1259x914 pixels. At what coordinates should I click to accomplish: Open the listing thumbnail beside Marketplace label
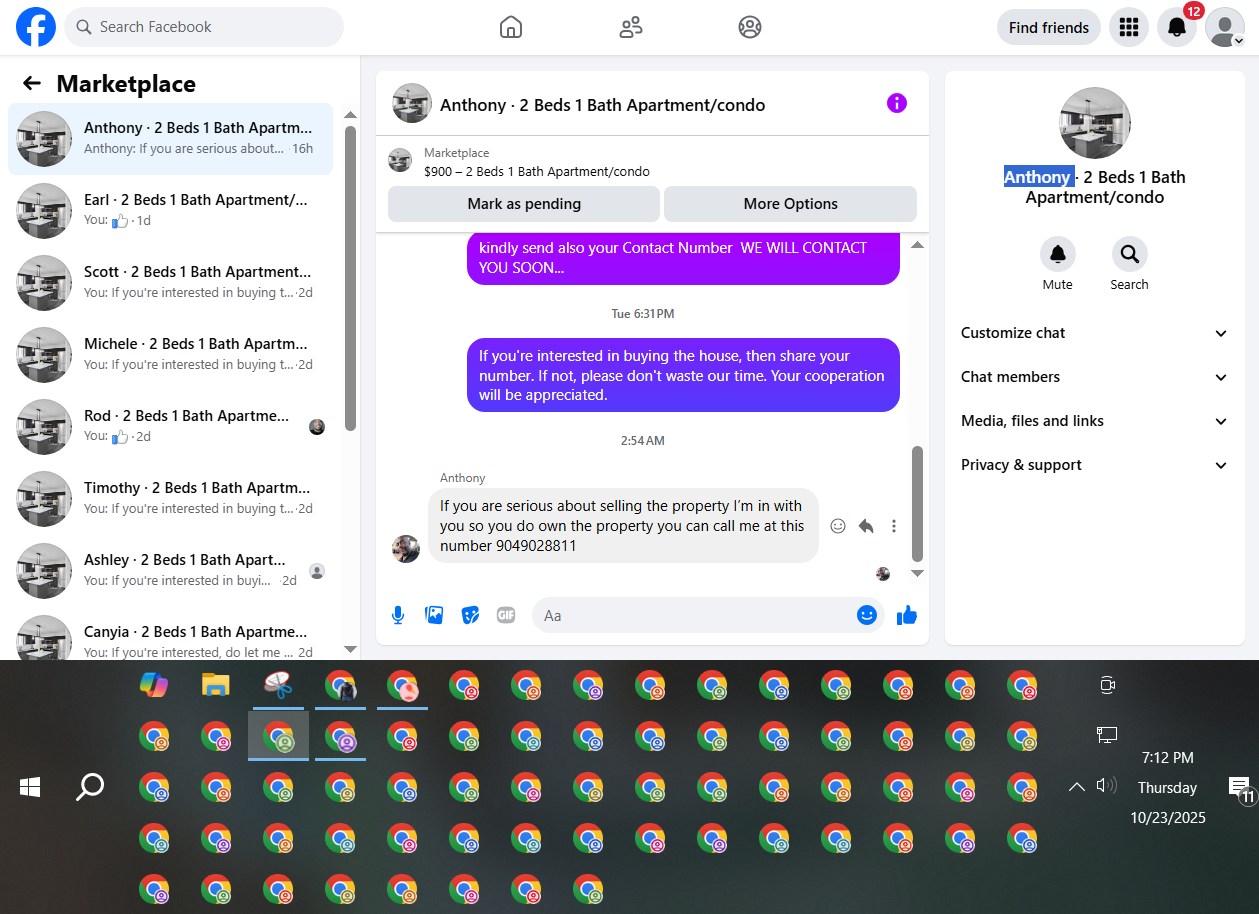[x=400, y=161]
